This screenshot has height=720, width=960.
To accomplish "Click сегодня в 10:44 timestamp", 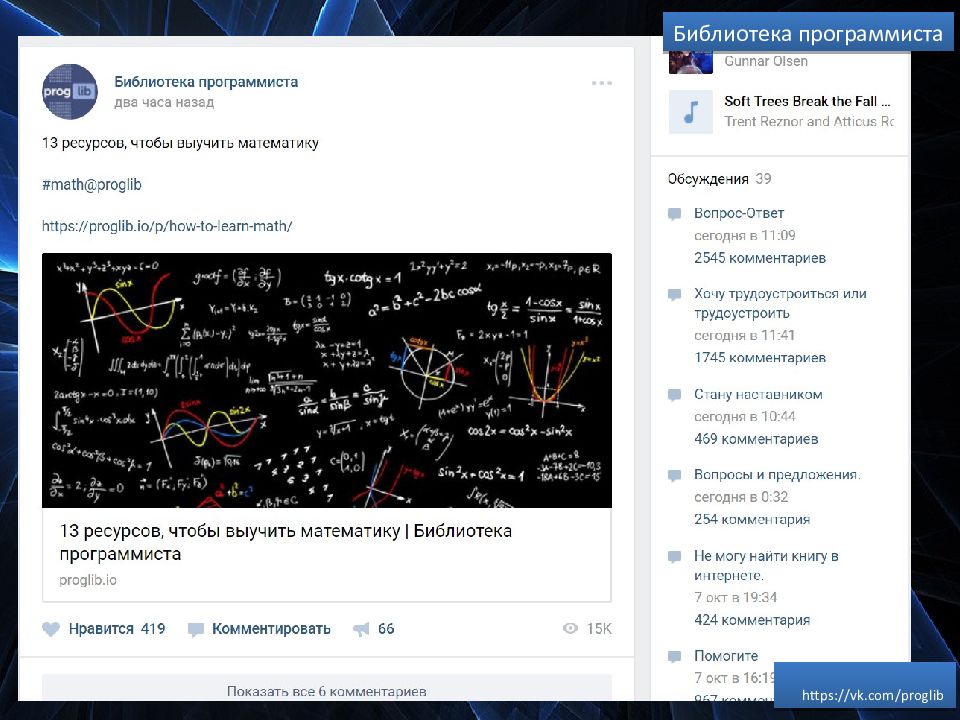I will coord(744,416).
